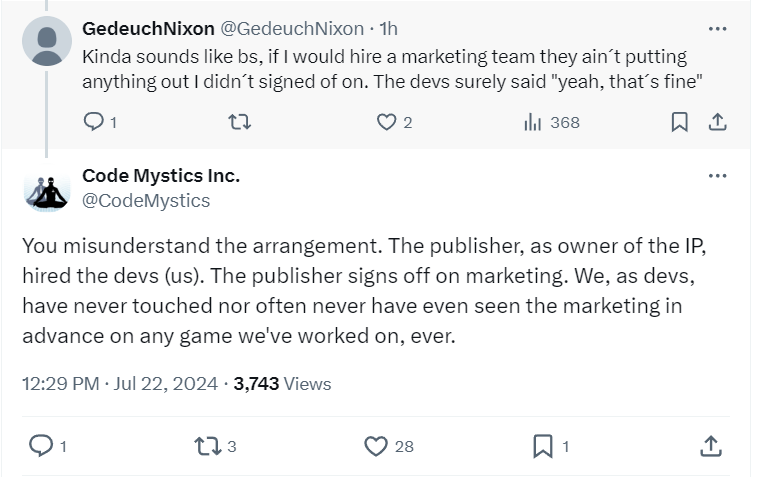This screenshot has width=758, height=477.
Task: Open GedeuchNixon's profile avatar
Action: click(x=46, y=42)
